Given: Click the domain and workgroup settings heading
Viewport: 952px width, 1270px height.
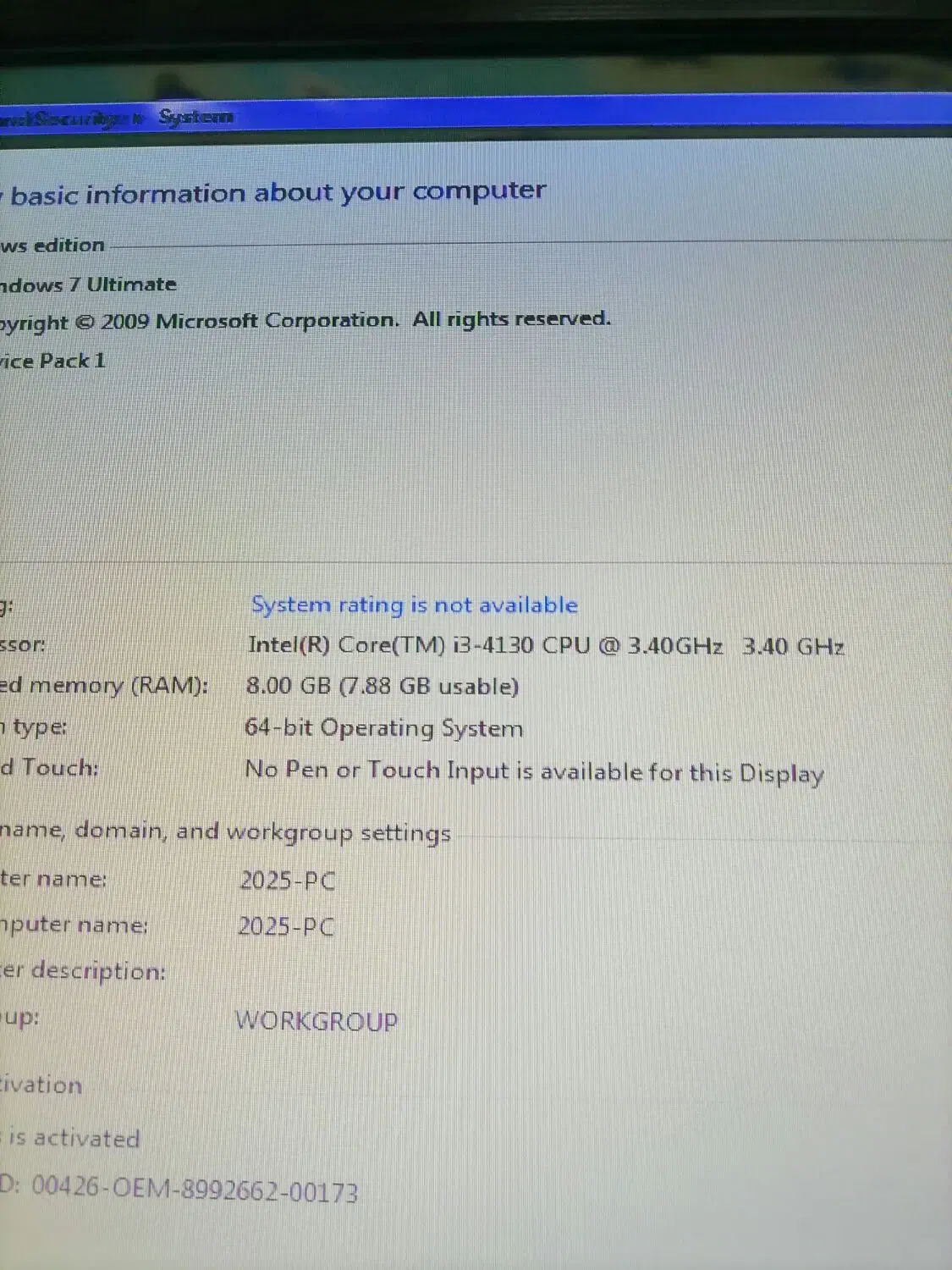Looking at the screenshot, I should 225,831.
